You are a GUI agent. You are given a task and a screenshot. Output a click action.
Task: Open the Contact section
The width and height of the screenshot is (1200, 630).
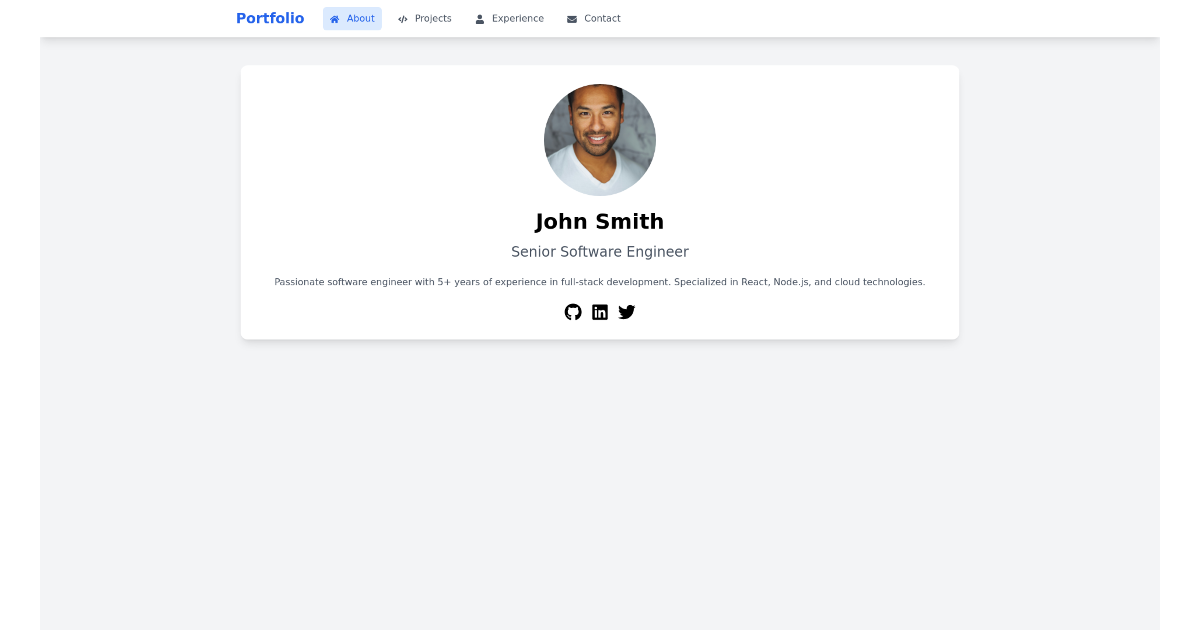[594, 18]
